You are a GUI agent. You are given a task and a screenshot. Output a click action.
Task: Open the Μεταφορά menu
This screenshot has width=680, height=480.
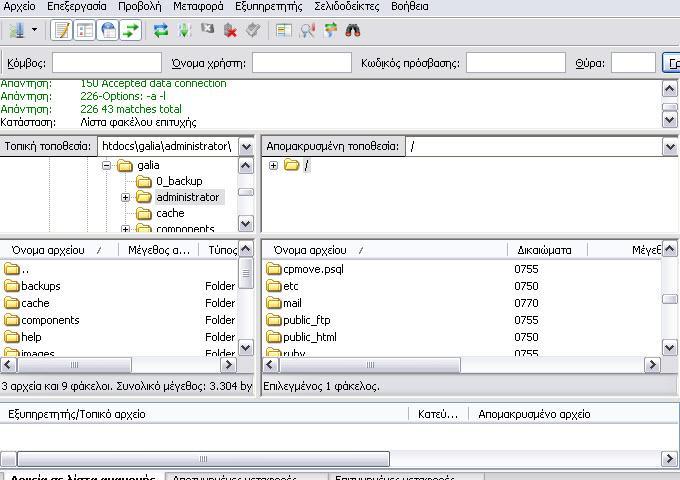(198, 7)
